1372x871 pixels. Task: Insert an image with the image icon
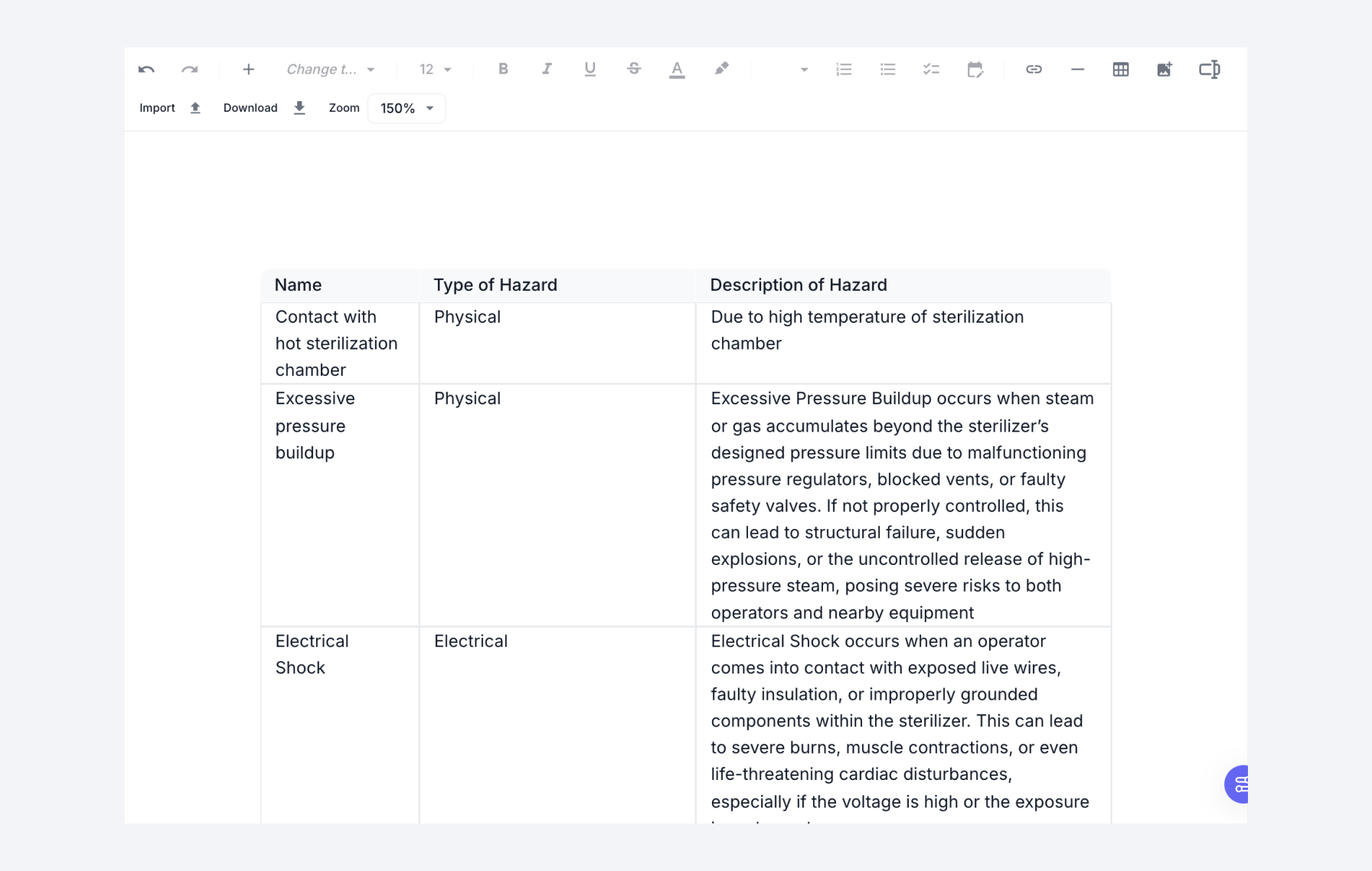[x=1164, y=70]
